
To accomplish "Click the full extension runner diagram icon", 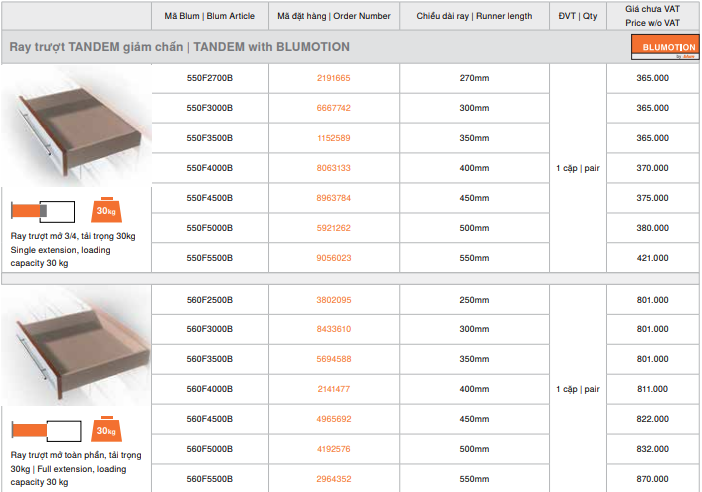I will (x=47, y=431).
